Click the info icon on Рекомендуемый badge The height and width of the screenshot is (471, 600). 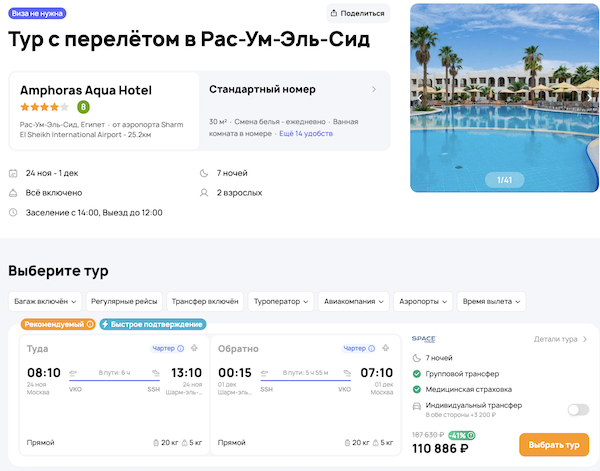point(89,324)
